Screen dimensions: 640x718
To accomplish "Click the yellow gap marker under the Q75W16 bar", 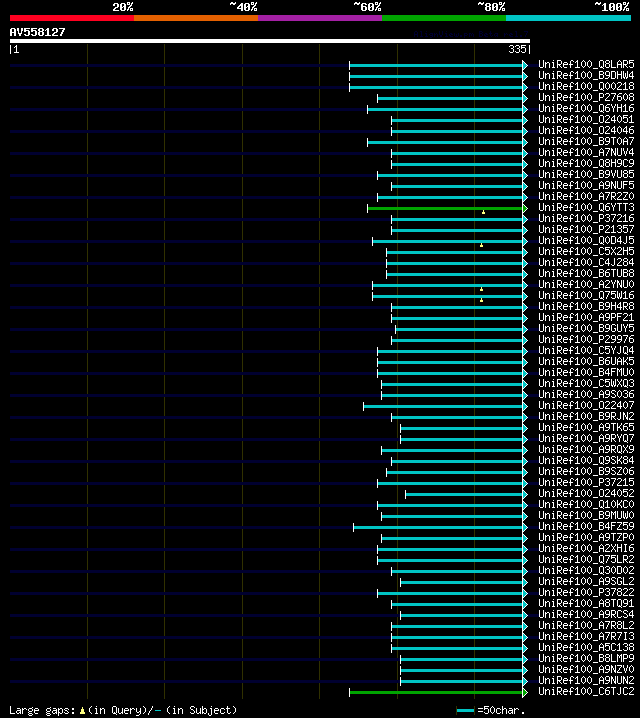I will pos(482,300).
